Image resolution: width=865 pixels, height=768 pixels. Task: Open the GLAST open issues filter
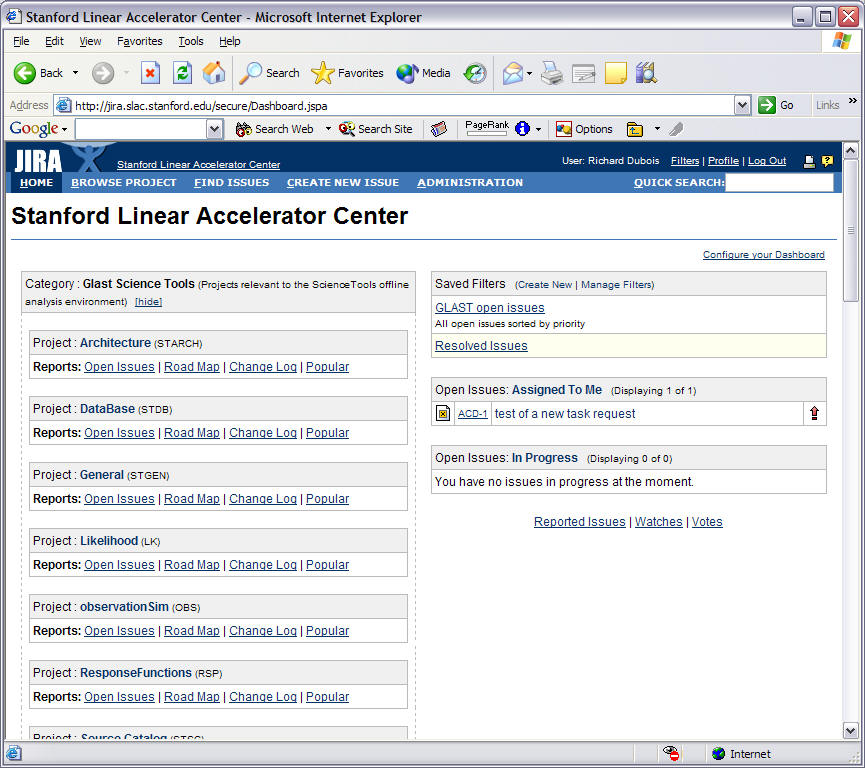[x=490, y=308]
